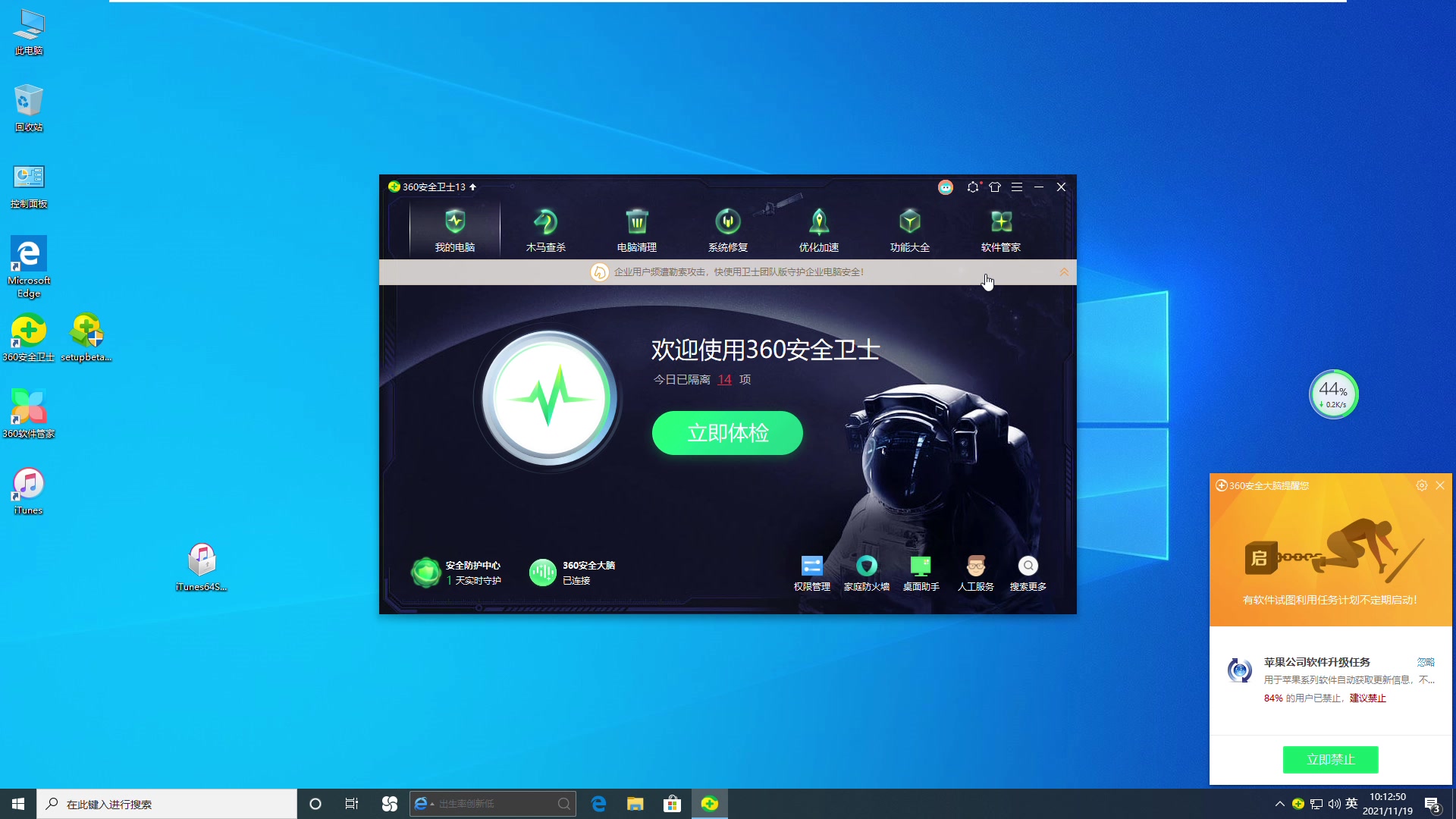The width and height of the screenshot is (1456, 819).
Task: Switch input language 英 indicator
Action: pos(1351,804)
